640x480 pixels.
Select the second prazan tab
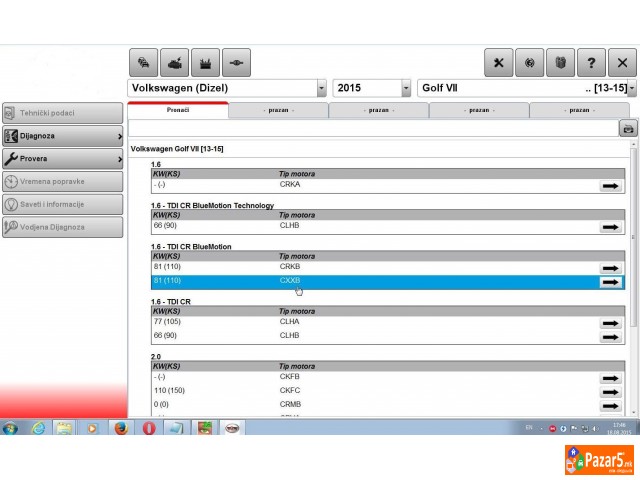379,110
